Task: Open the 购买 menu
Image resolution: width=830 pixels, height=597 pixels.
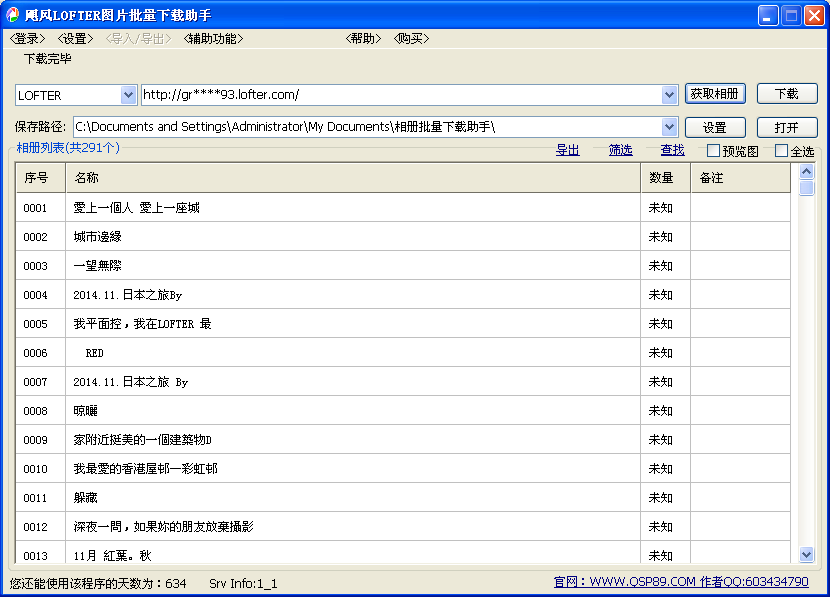Action: click(x=411, y=39)
